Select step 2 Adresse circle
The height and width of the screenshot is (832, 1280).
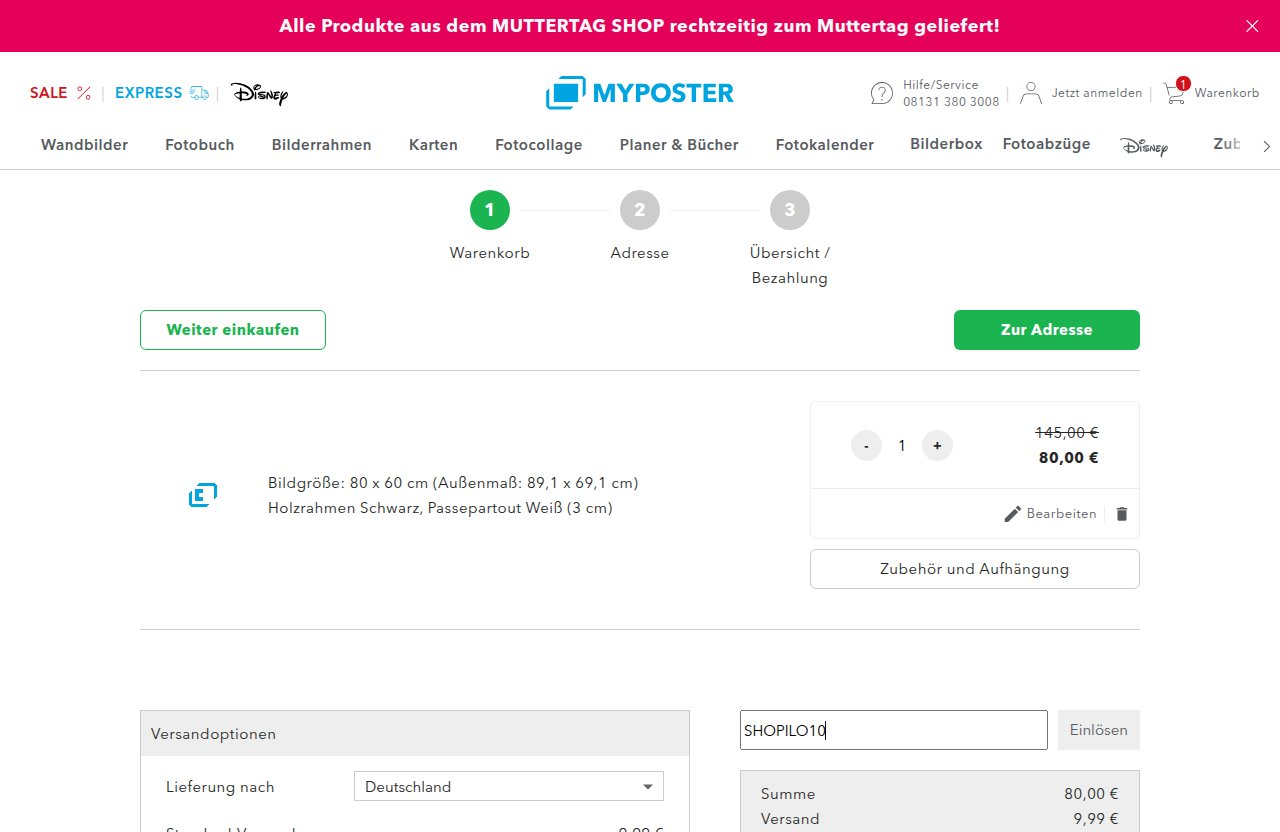click(x=640, y=210)
